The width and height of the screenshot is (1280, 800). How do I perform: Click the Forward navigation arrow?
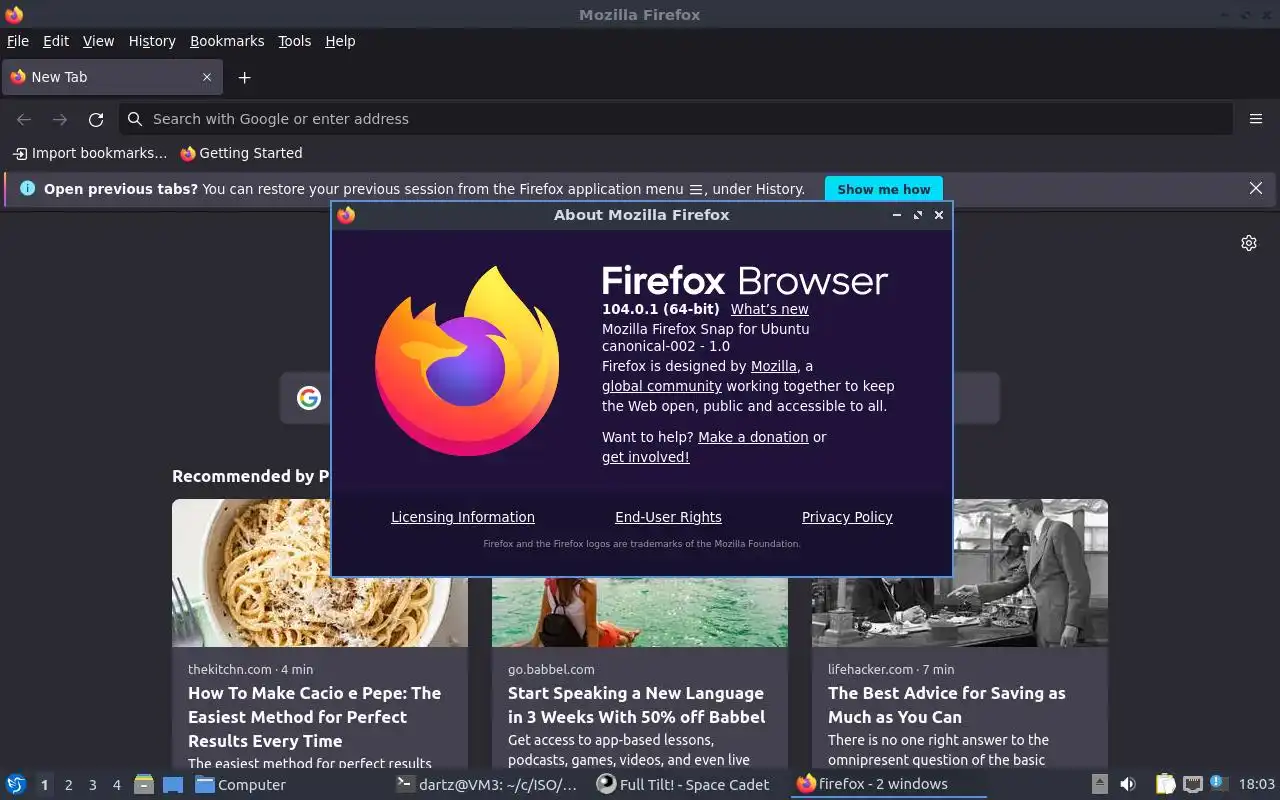pos(60,119)
